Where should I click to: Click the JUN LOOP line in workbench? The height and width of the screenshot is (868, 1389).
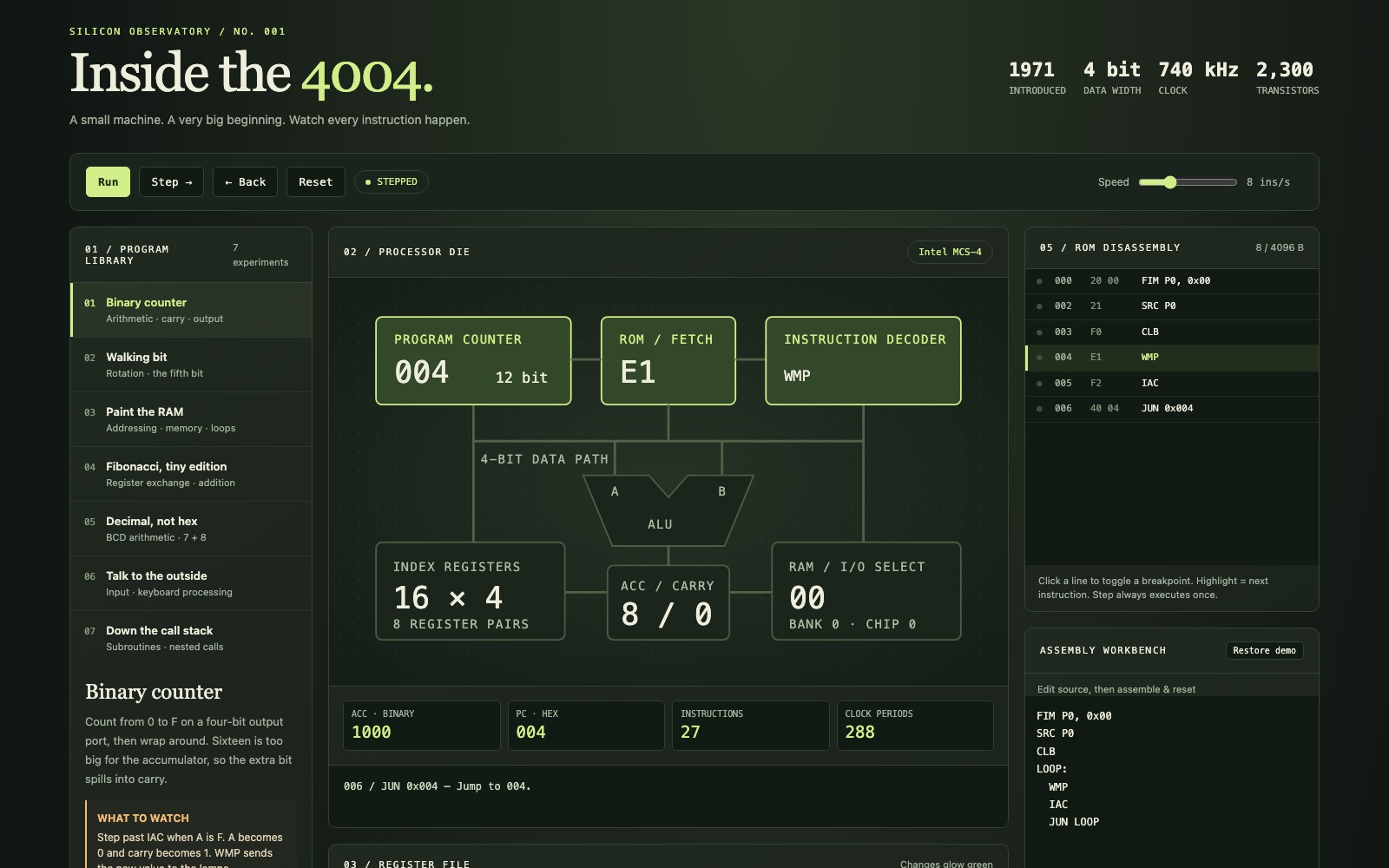[x=1074, y=822]
